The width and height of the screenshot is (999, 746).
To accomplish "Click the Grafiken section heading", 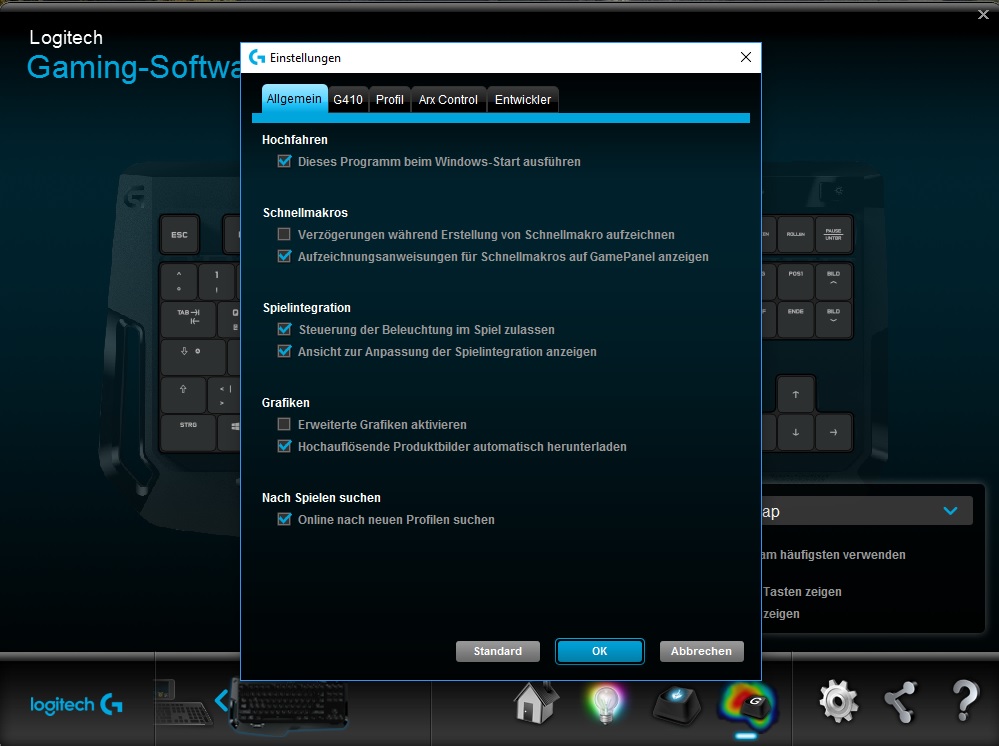I will pyautogui.click(x=285, y=403).
